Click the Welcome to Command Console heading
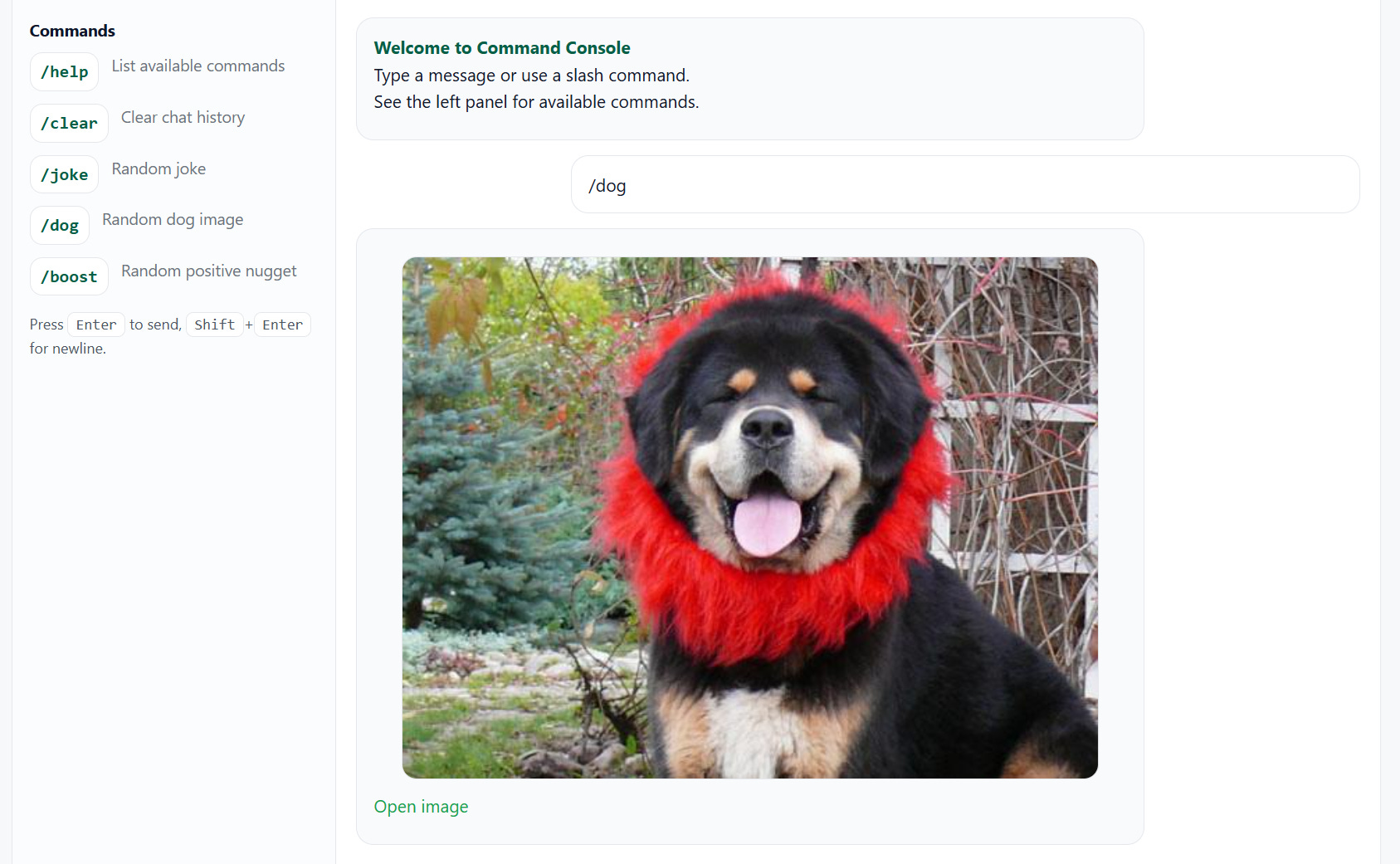1400x864 pixels. pyautogui.click(x=502, y=48)
